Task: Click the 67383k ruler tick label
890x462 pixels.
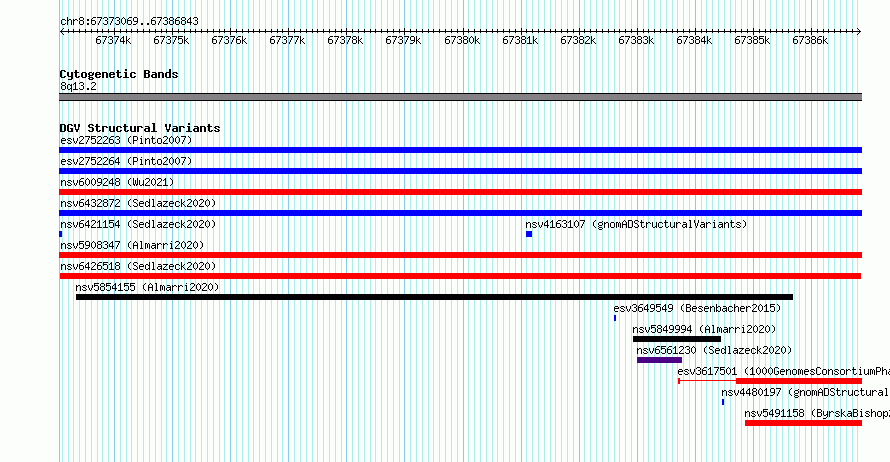Action: click(636, 40)
